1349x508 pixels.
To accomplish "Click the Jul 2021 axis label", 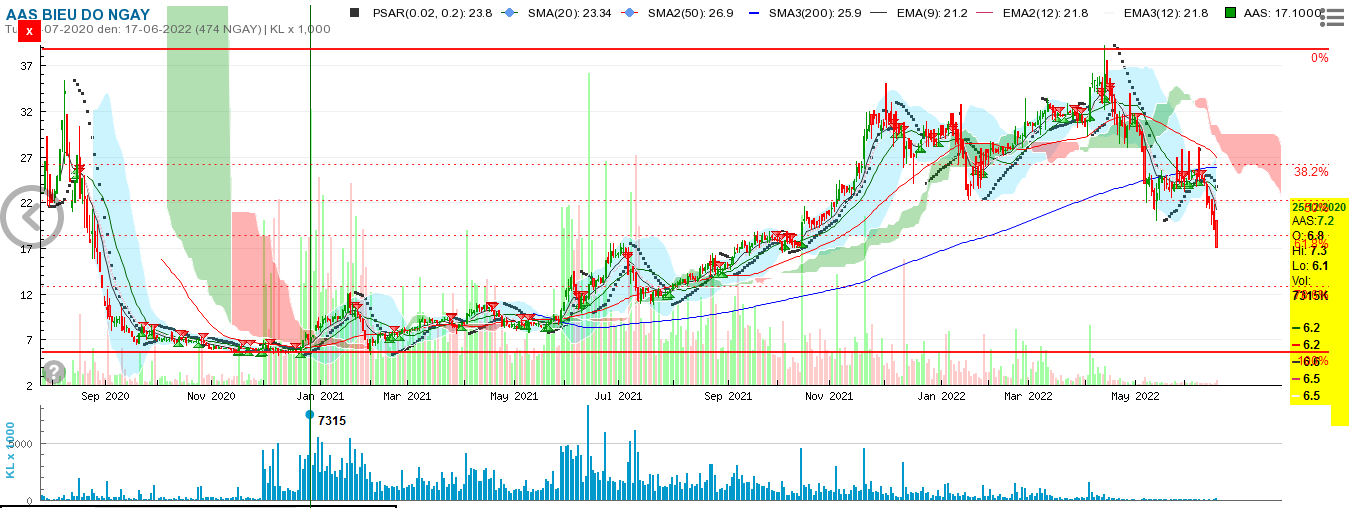I will click(617, 396).
